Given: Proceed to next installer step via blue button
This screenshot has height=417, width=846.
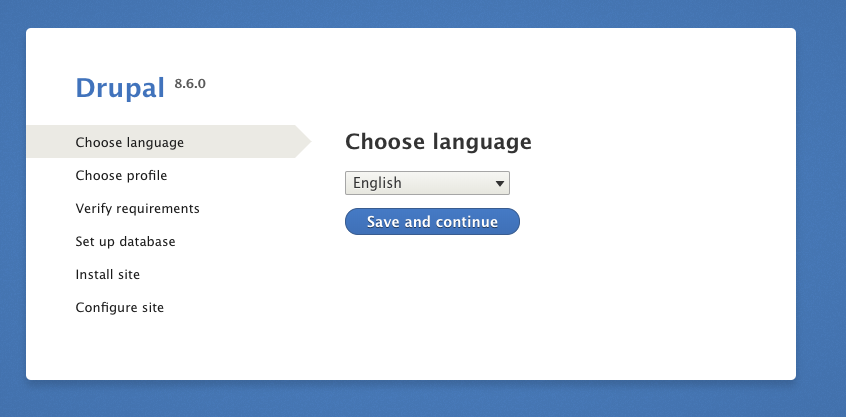Looking at the screenshot, I should 432,222.
